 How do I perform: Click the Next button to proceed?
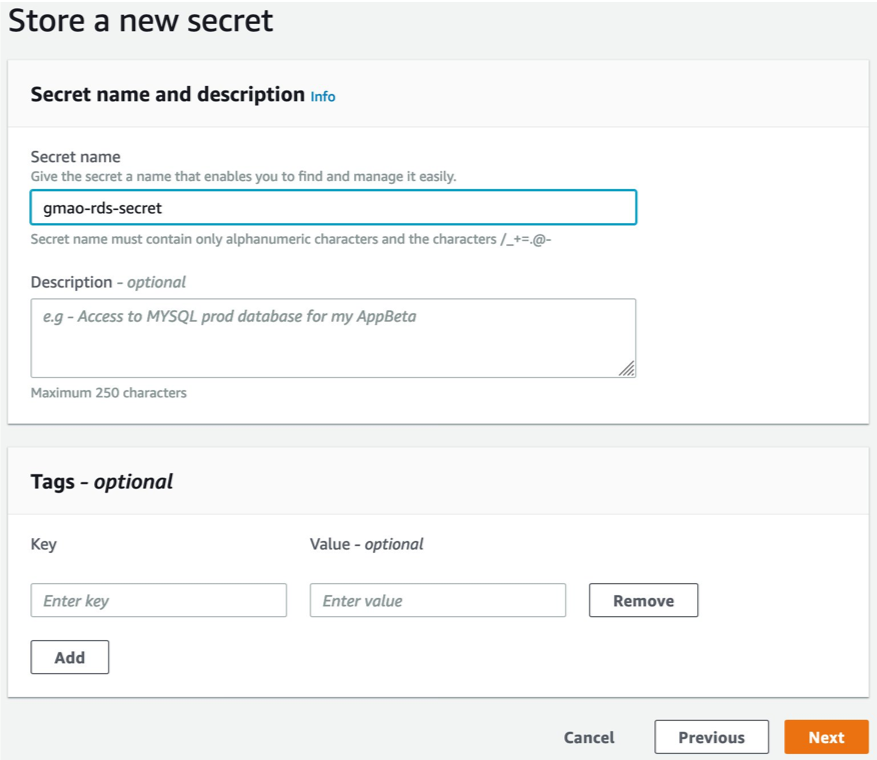(826, 737)
